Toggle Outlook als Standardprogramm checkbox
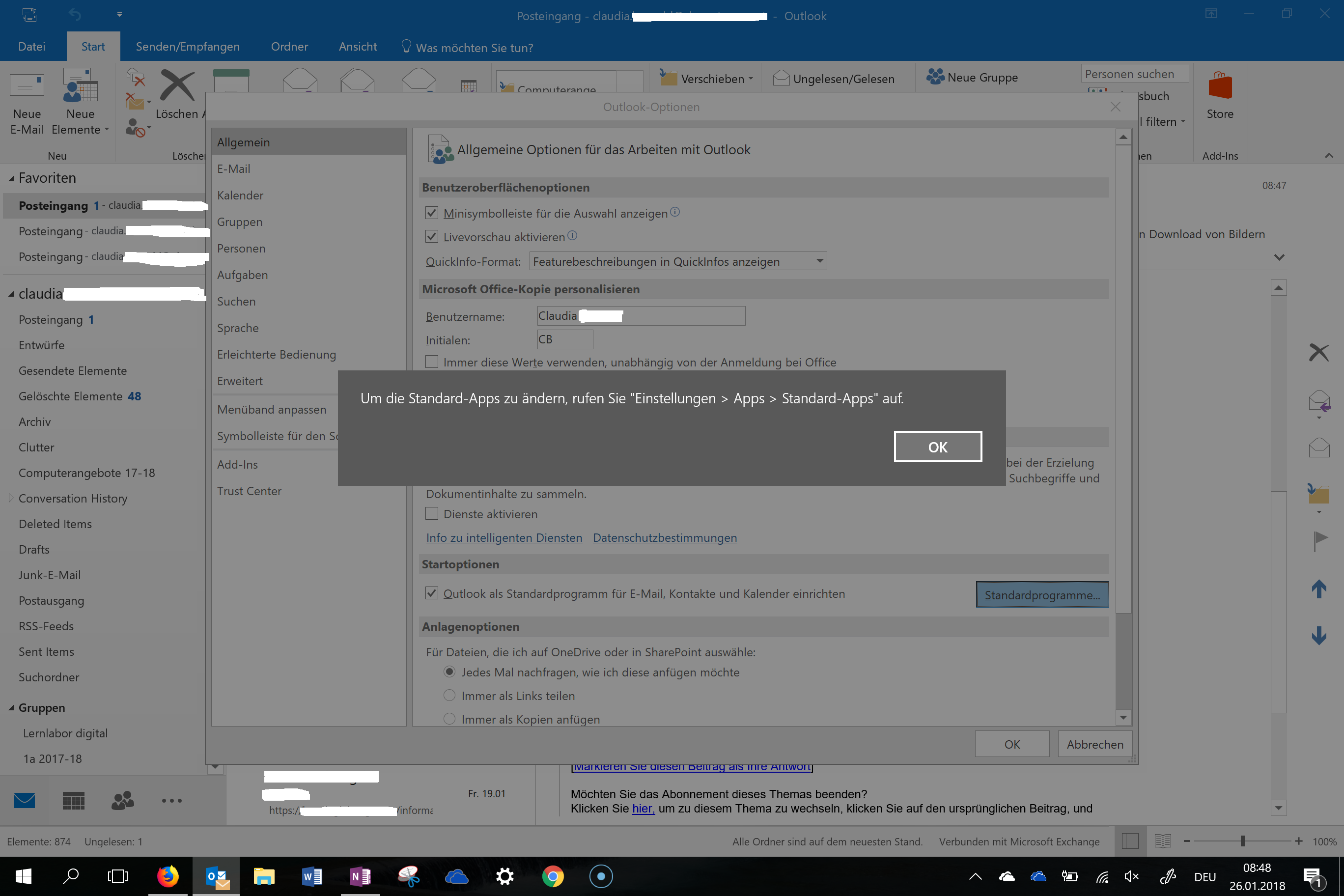The width and height of the screenshot is (1344, 896). (x=432, y=593)
